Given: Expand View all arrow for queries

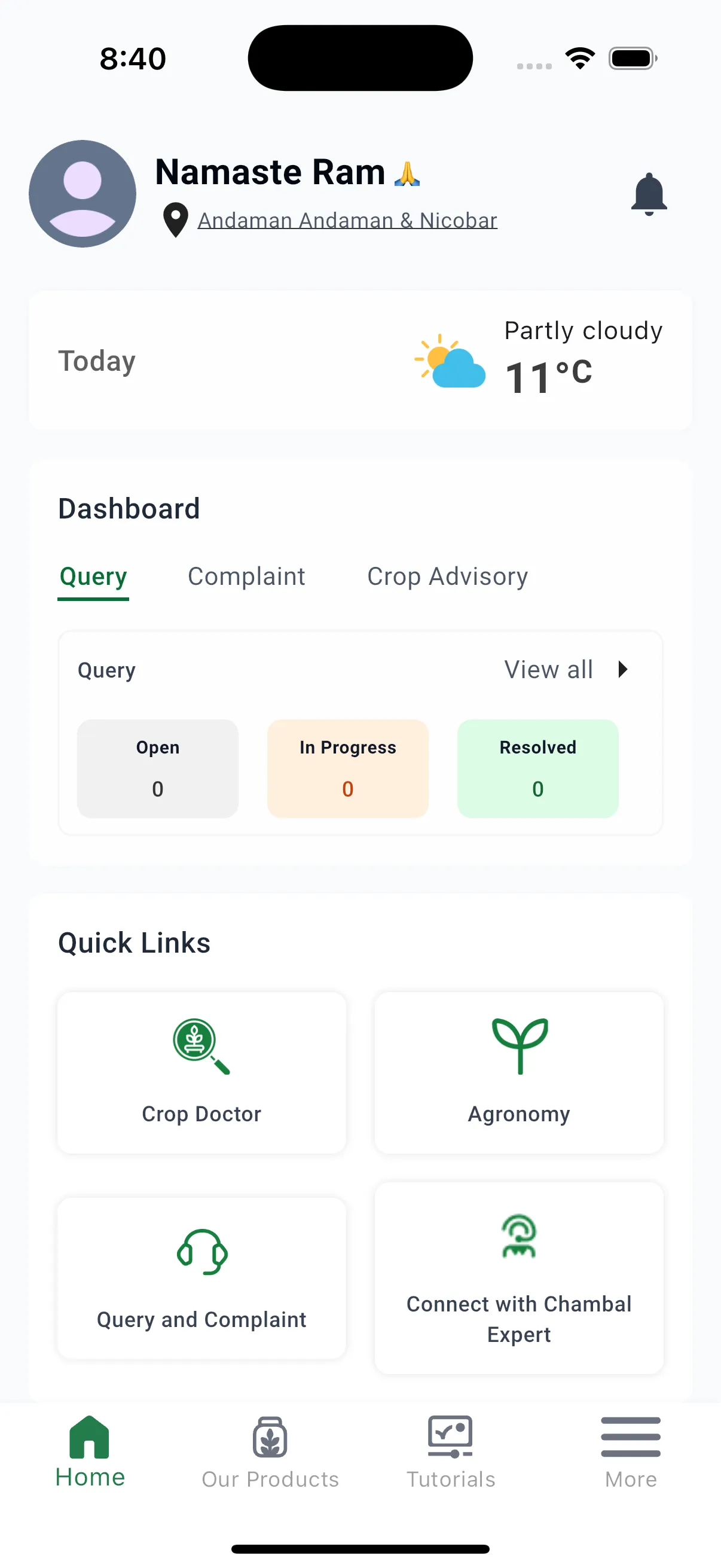Looking at the screenshot, I should click(622, 670).
